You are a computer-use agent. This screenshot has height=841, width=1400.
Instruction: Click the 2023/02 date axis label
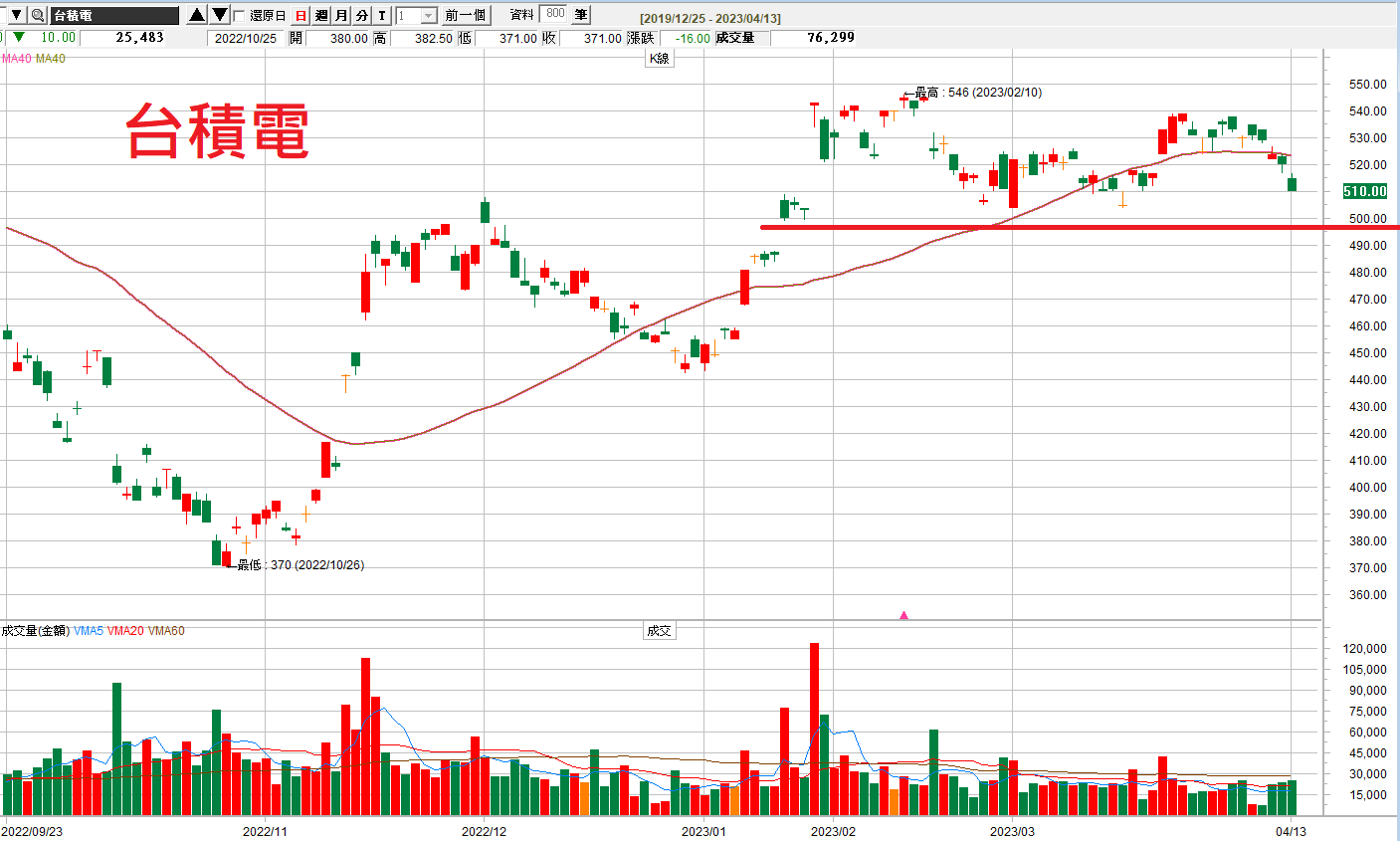click(833, 832)
